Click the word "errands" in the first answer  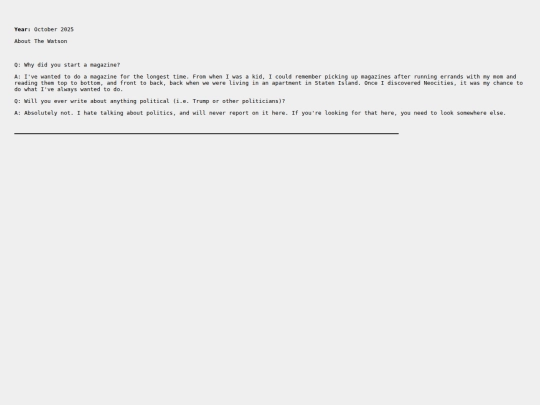[x=452, y=76]
